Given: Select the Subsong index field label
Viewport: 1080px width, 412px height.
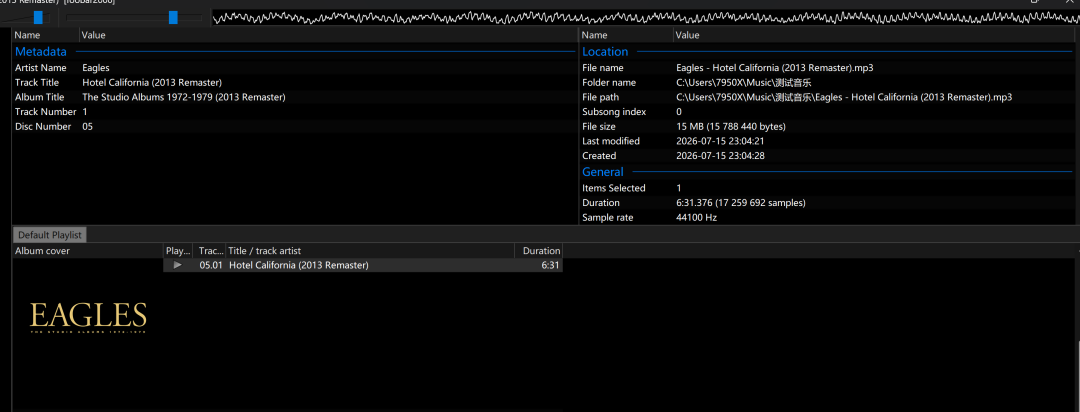Looking at the screenshot, I should (614, 112).
